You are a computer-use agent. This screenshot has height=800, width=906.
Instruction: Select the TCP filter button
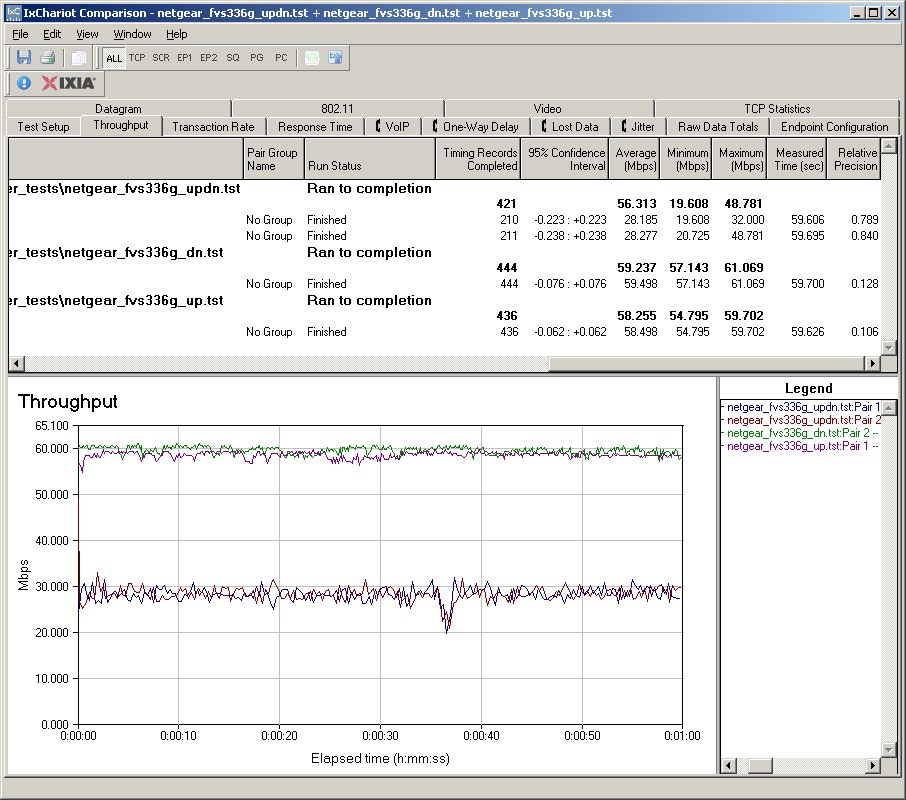tap(137, 58)
